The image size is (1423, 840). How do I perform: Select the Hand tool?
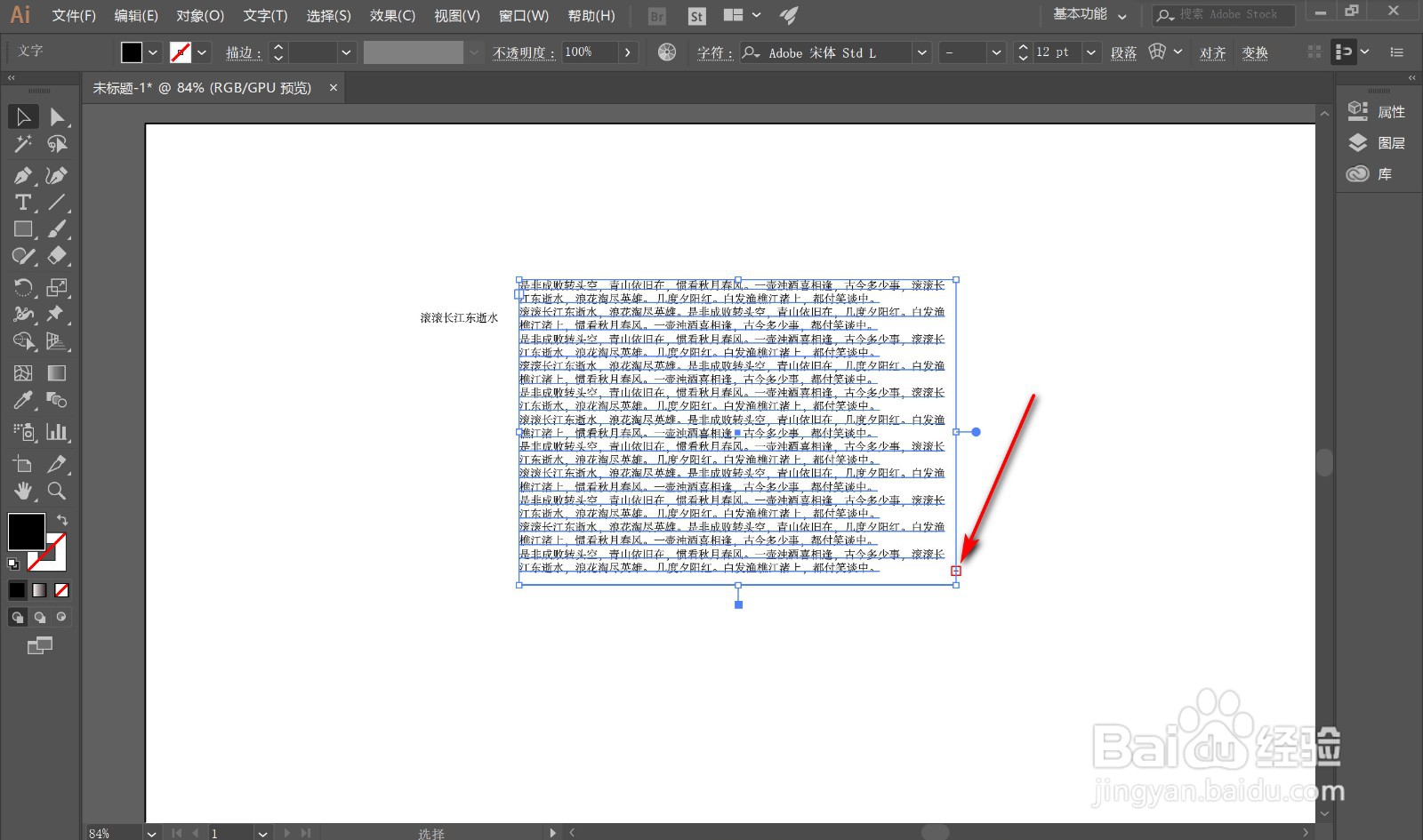[23, 491]
